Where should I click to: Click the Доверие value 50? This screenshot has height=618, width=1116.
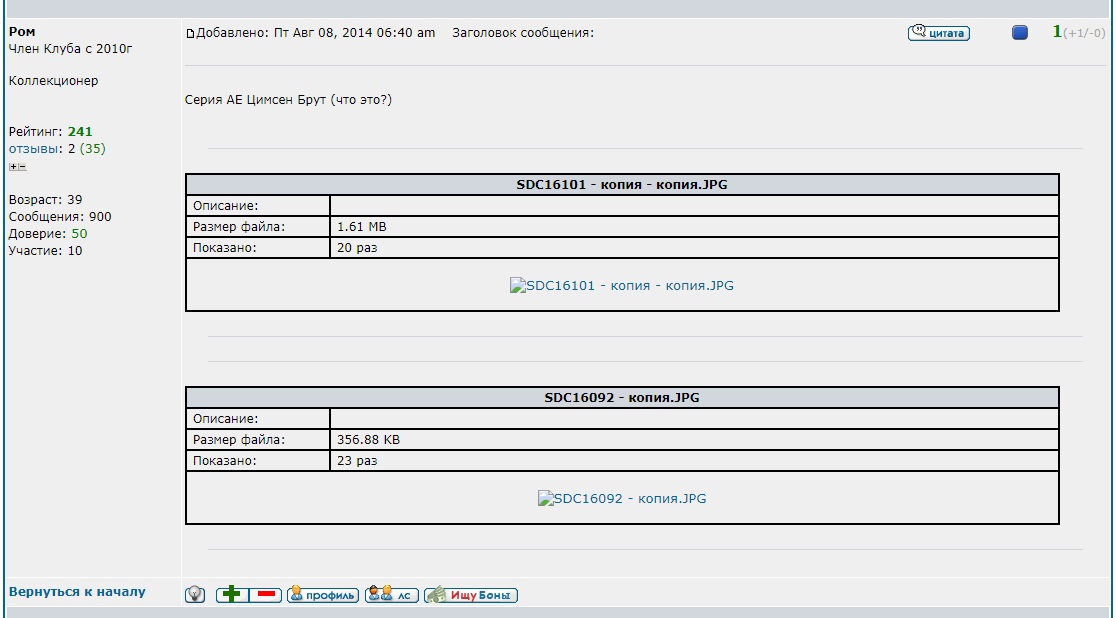pyautogui.click(x=79, y=234)
